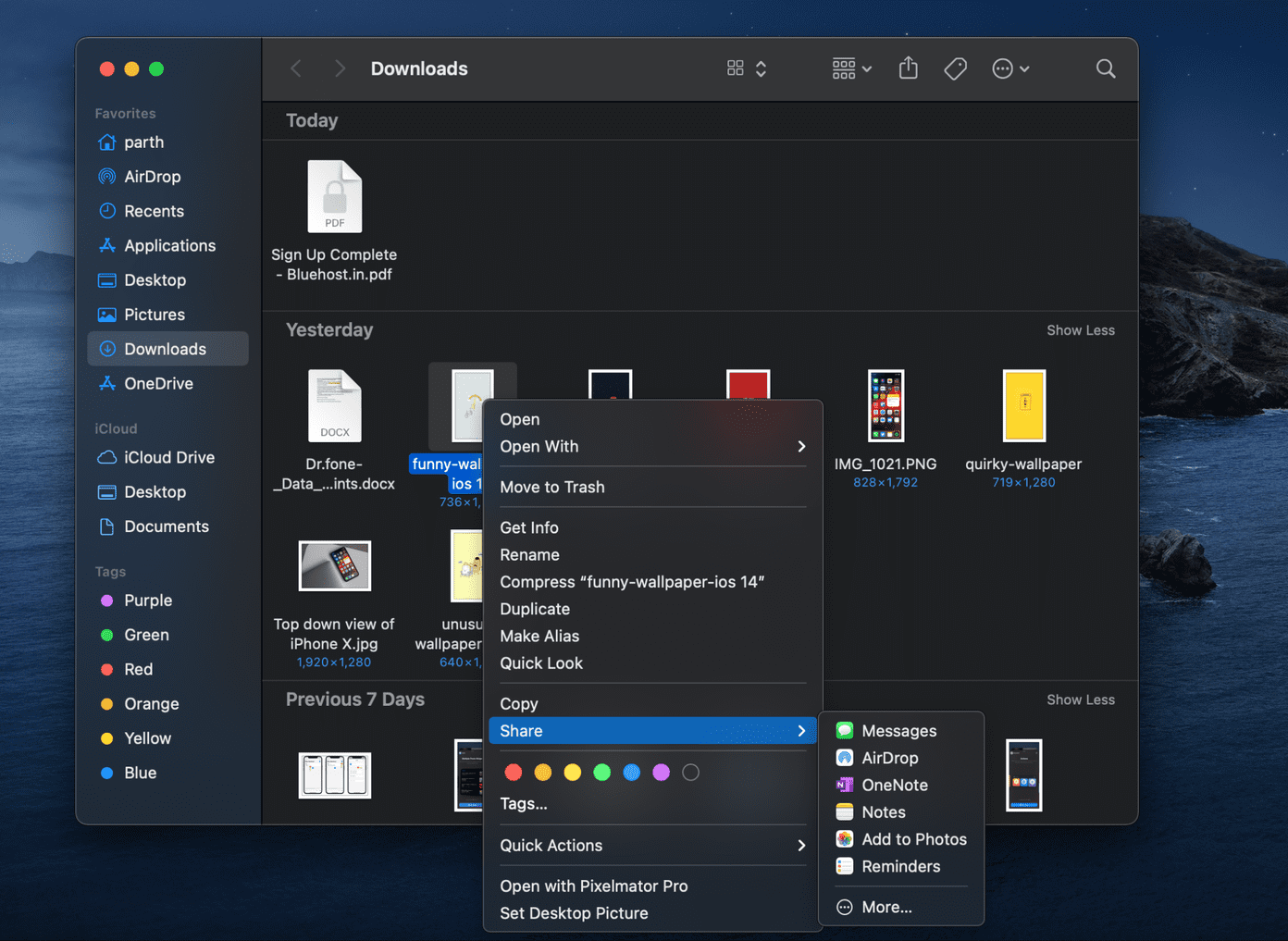Compress funny-wallpaper-ios 14
Viewport: 1288px width, 941px height.
652,582
